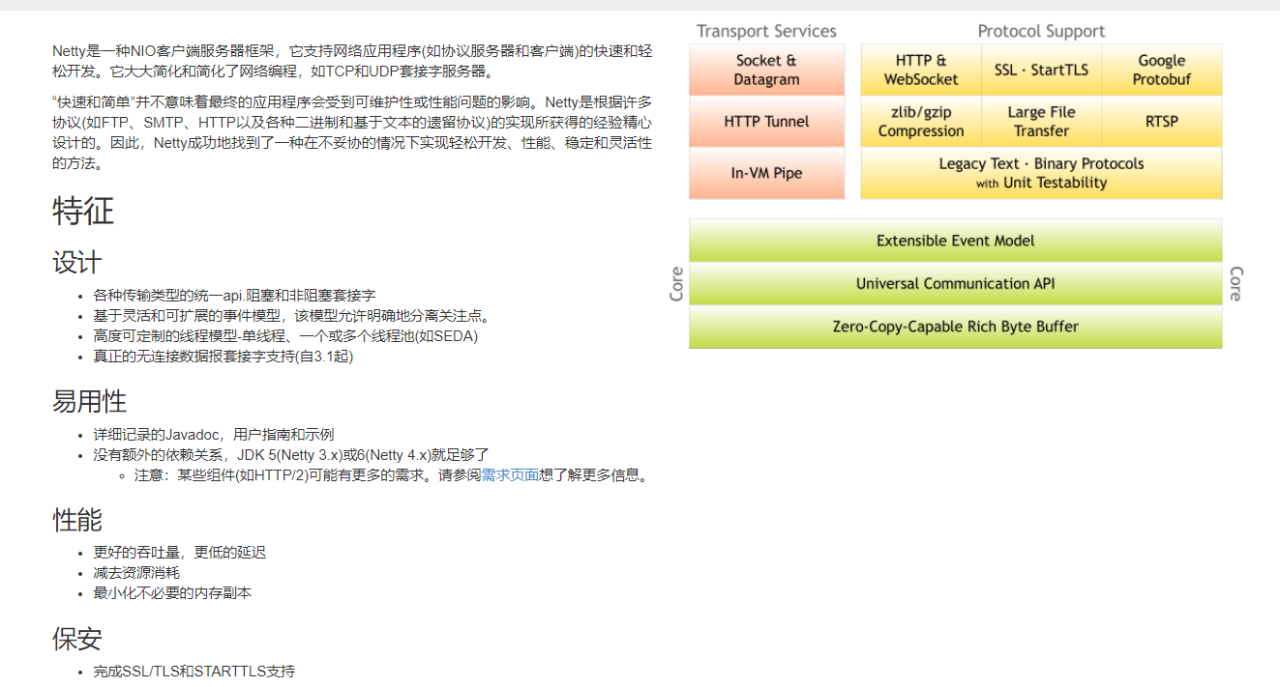Open the 需求页面 link
This screenshot has width=1280, height=687.
[x=510, y=475]
